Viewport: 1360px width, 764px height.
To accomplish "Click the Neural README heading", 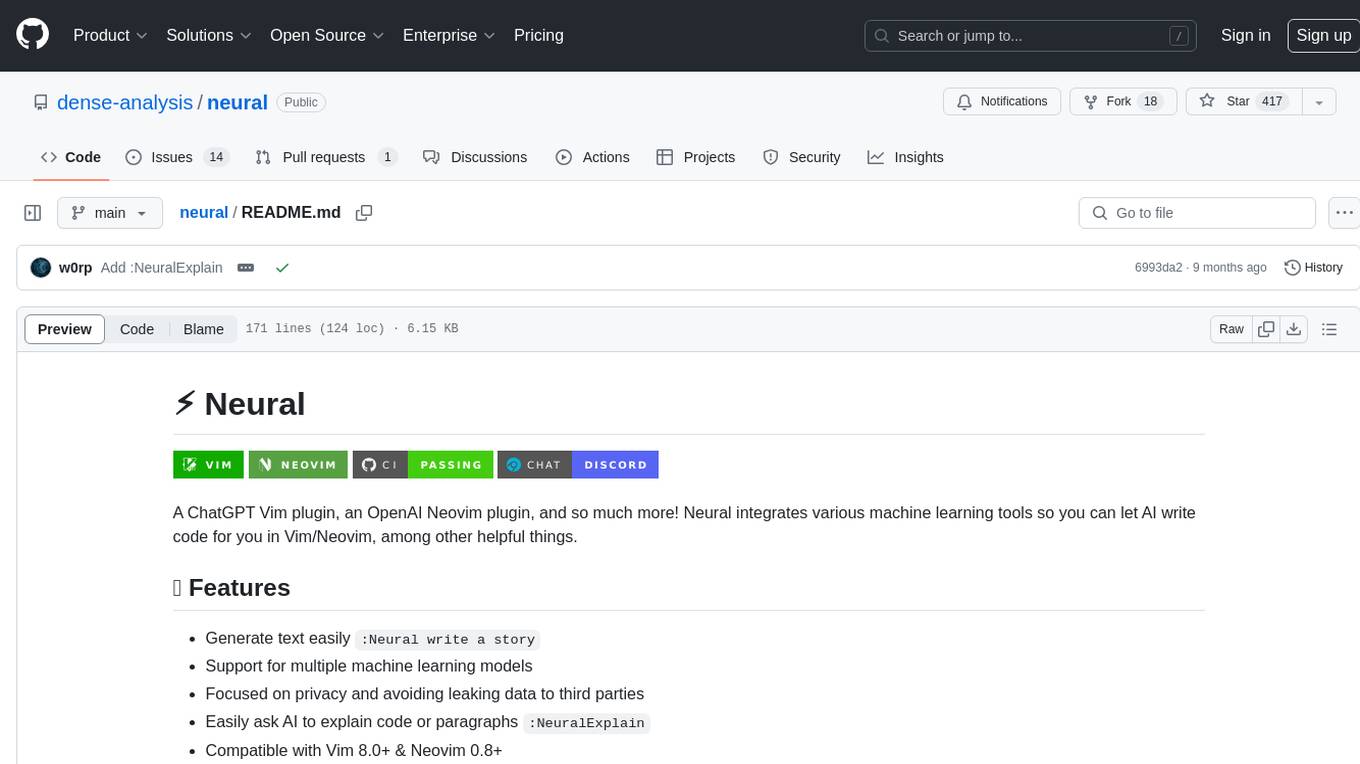I will [x=239, y=404].
